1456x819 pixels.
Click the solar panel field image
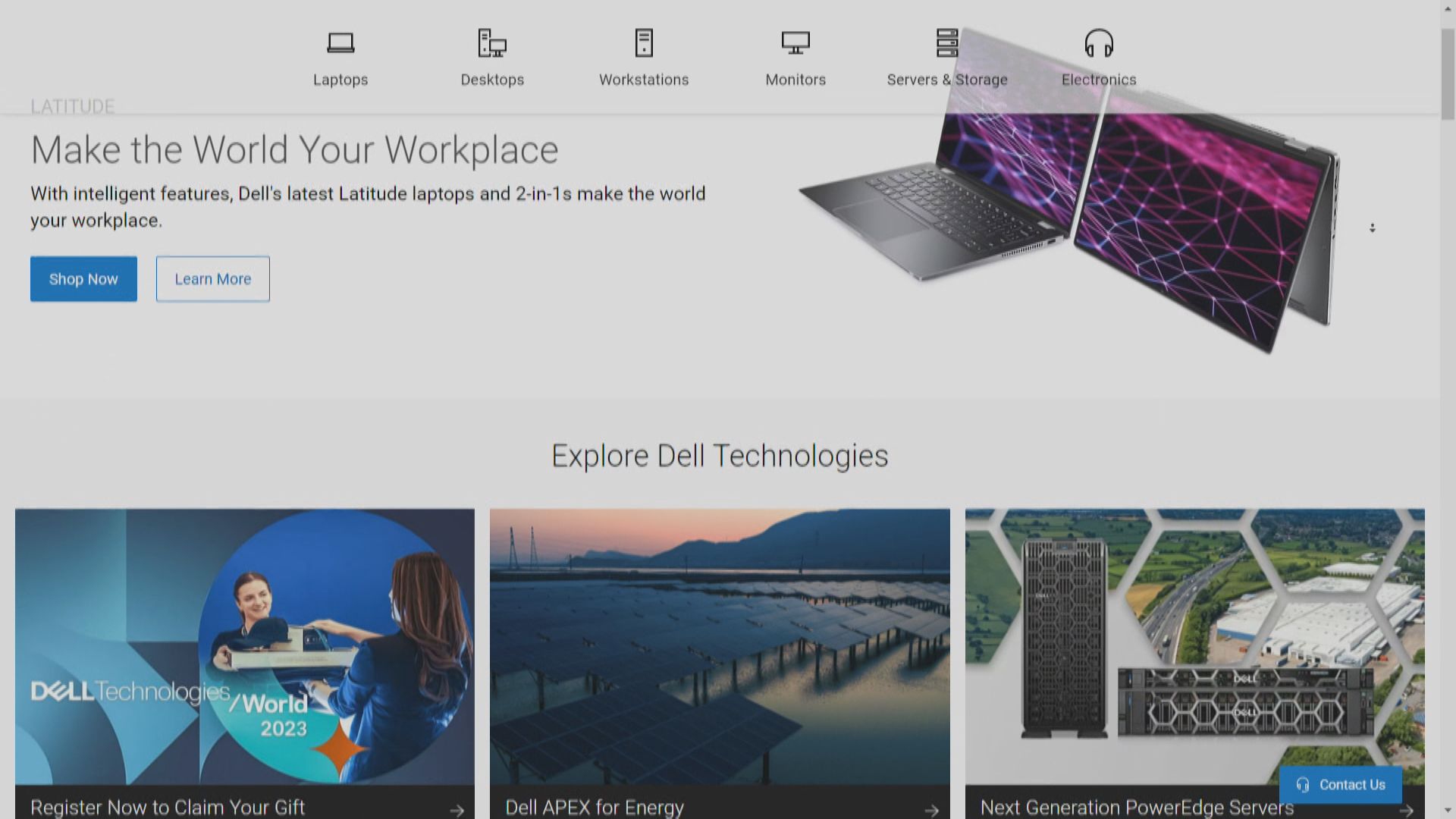point(720,646)
